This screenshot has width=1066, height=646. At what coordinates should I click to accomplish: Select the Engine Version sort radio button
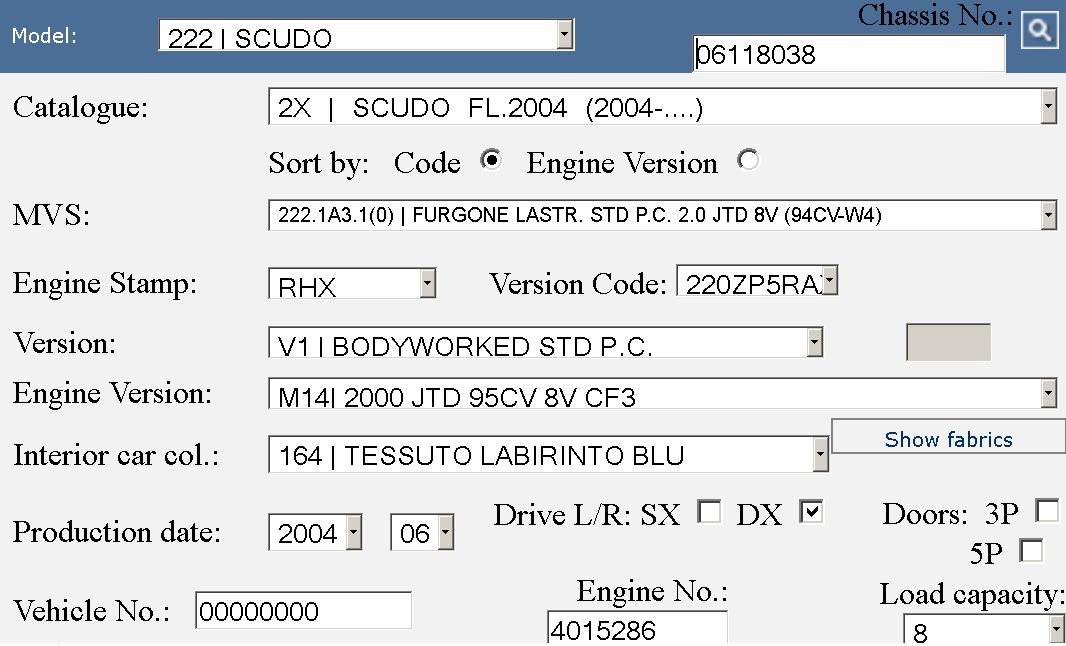pyautogui.click(x=747, y=160)
